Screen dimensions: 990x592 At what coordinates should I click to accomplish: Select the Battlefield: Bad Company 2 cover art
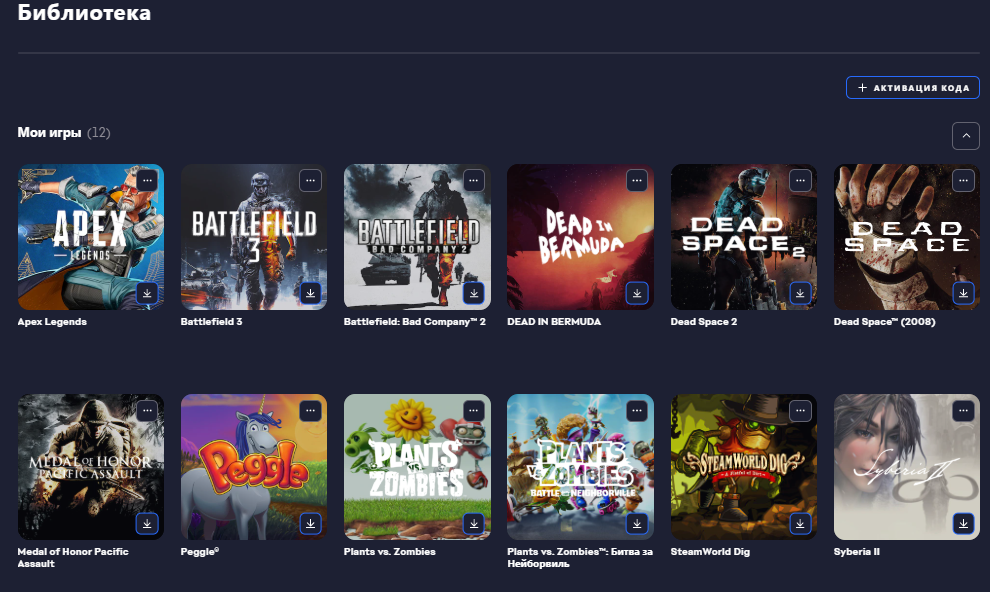[417, 237]
